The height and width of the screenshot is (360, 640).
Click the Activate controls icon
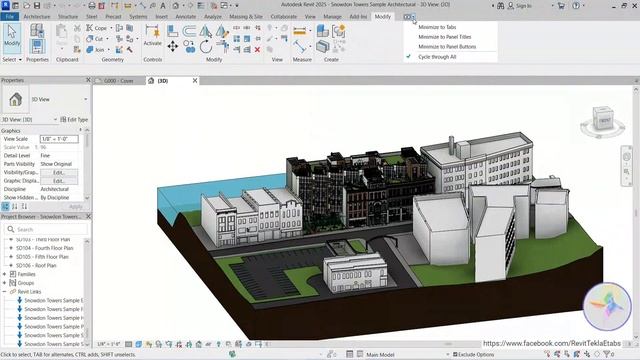[152, 35]
